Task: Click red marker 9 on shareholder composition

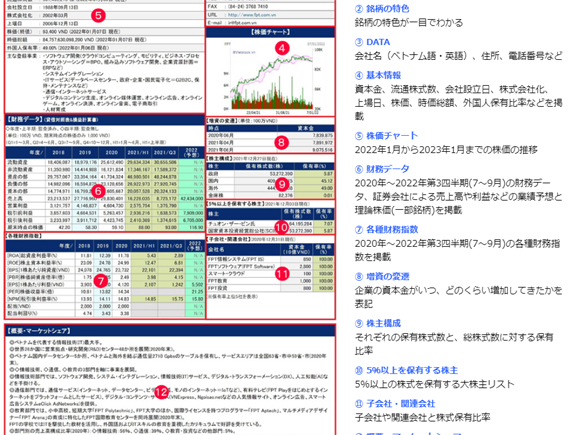Action: point(282,184)
